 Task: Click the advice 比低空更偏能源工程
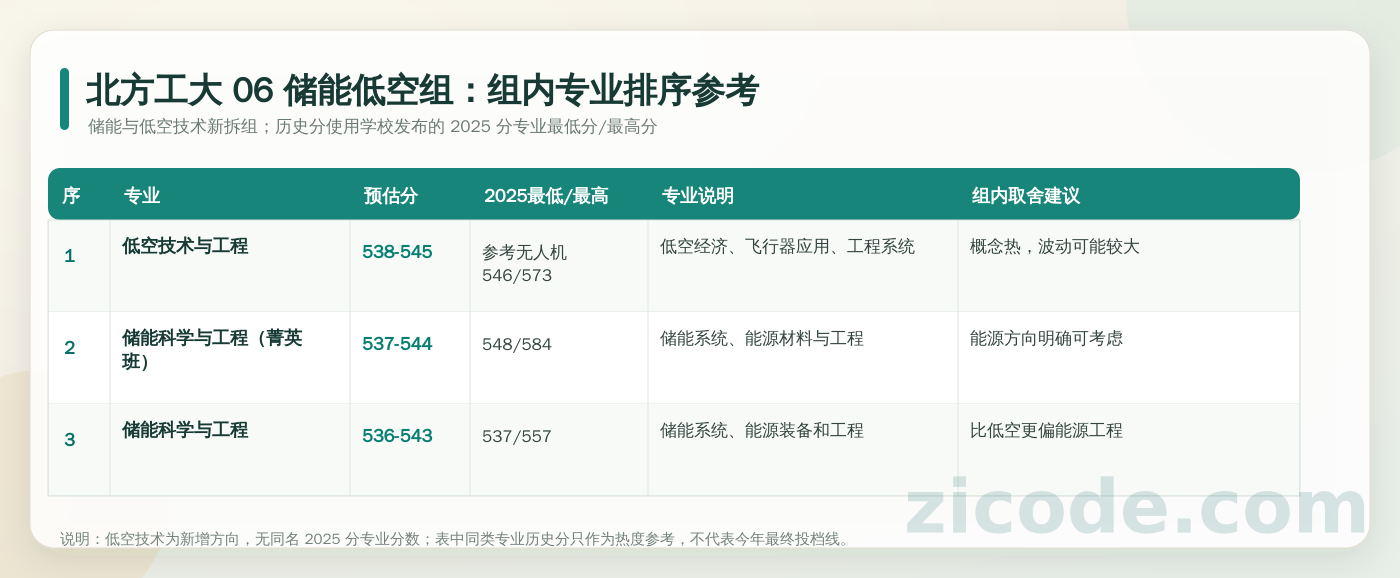point(1046,430)
